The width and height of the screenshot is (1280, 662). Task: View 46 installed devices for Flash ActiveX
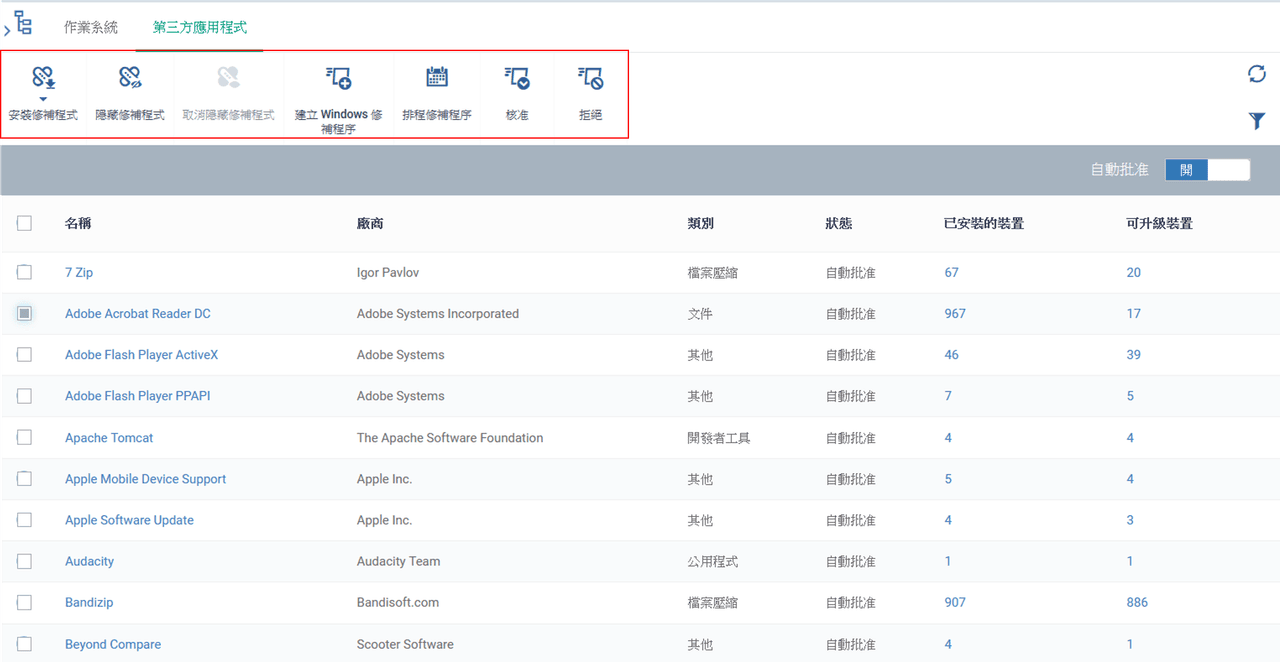pos(951,355)
